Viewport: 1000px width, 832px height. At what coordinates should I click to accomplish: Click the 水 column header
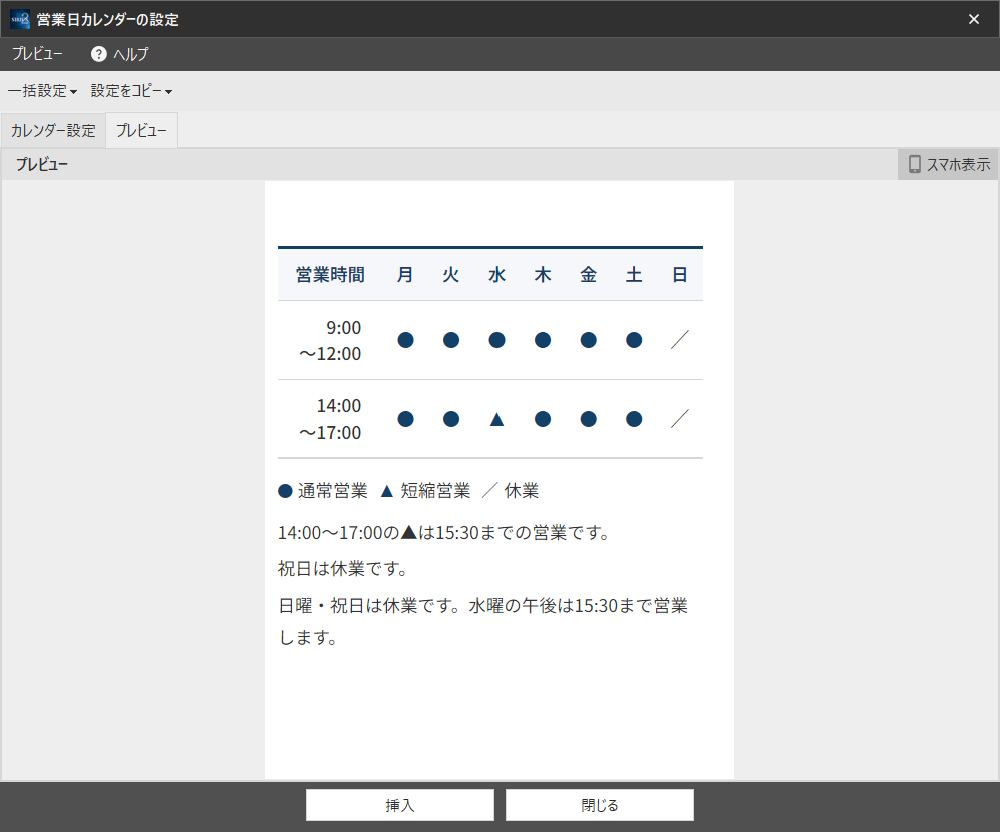[x=497, y=275]
